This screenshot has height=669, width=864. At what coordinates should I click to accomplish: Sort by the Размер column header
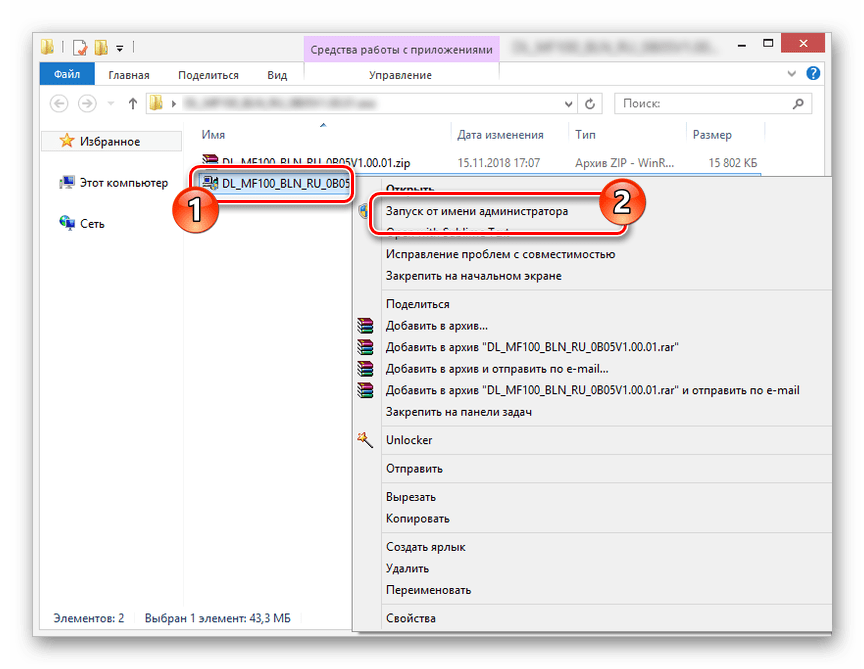click(x=712, y=134)
